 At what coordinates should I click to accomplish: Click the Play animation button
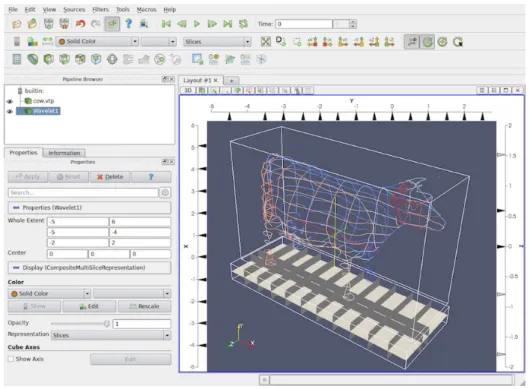[197, 24]
